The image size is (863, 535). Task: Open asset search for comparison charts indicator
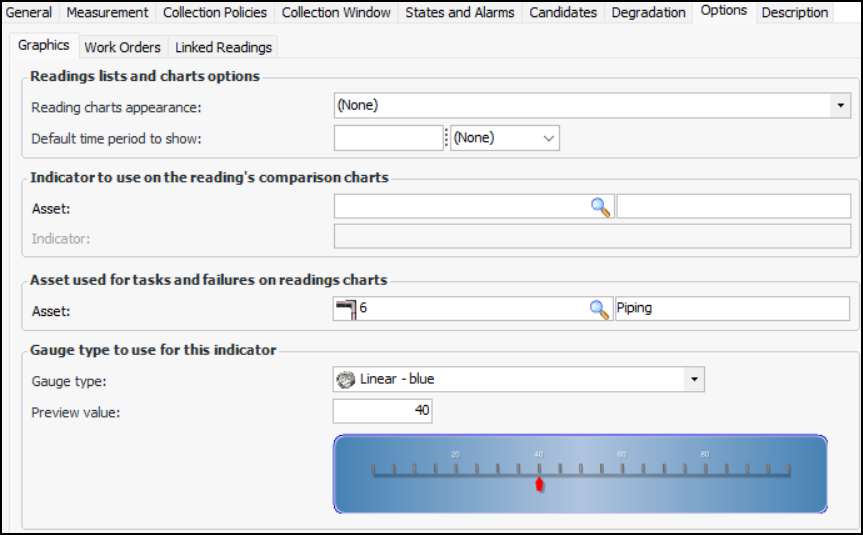pyautogui.click(x=600, y=207)
